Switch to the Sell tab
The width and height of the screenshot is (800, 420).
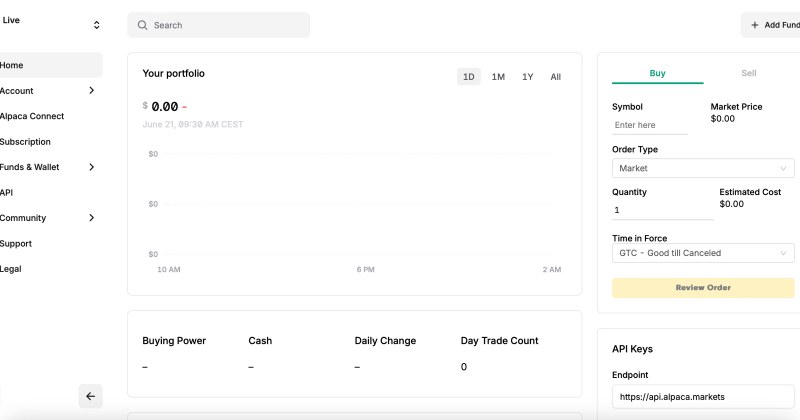point(748,73)
